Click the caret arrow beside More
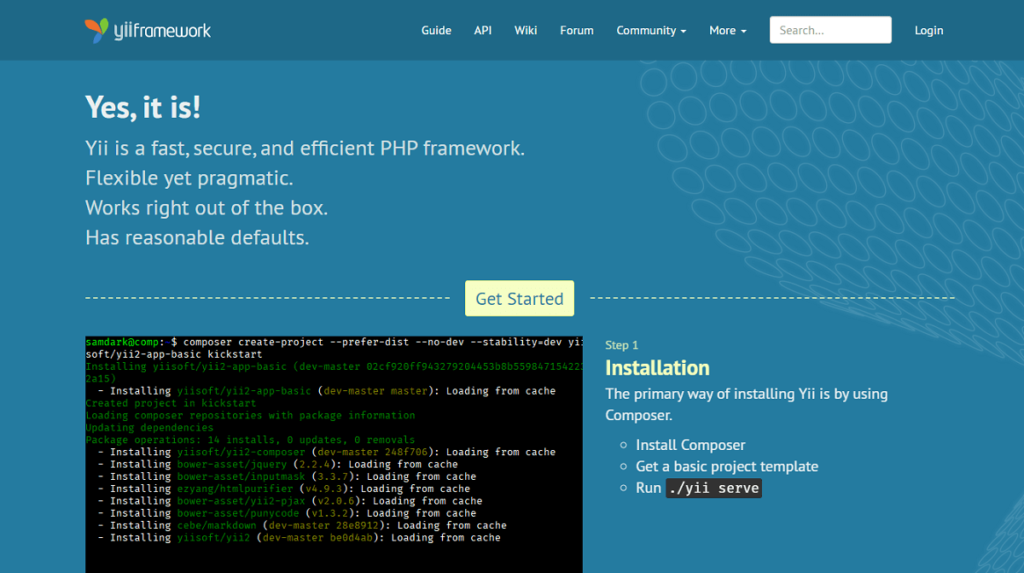 (744, 32)
